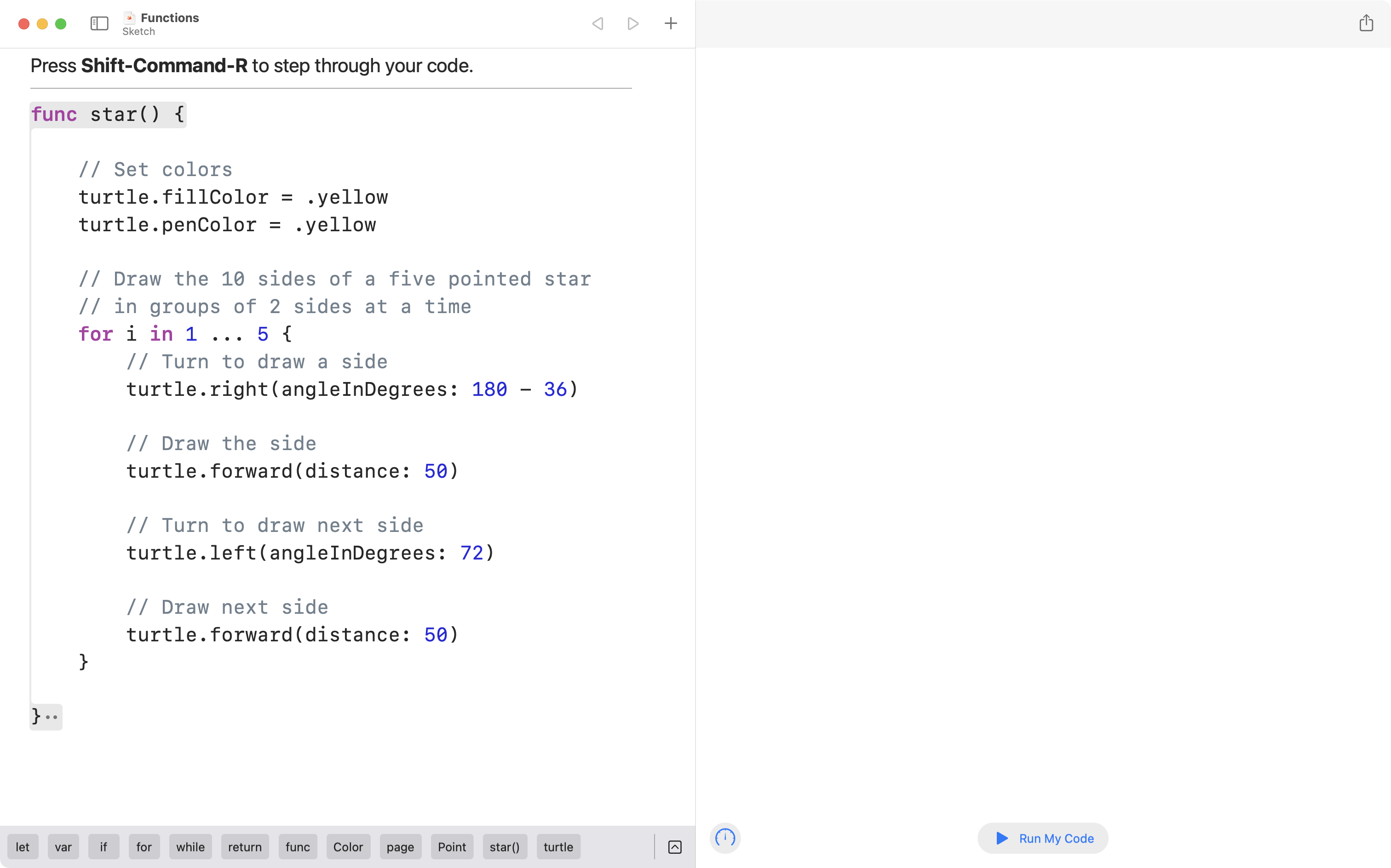The image size is (1391, 868).
Task: Toggle the sidebar panel icon
Action: [x=99, y=23]
